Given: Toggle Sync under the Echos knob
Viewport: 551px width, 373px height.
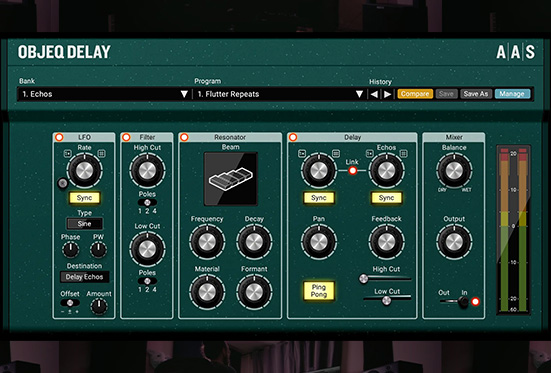Looking at the screenshot, I should click(x=387, y=198).
